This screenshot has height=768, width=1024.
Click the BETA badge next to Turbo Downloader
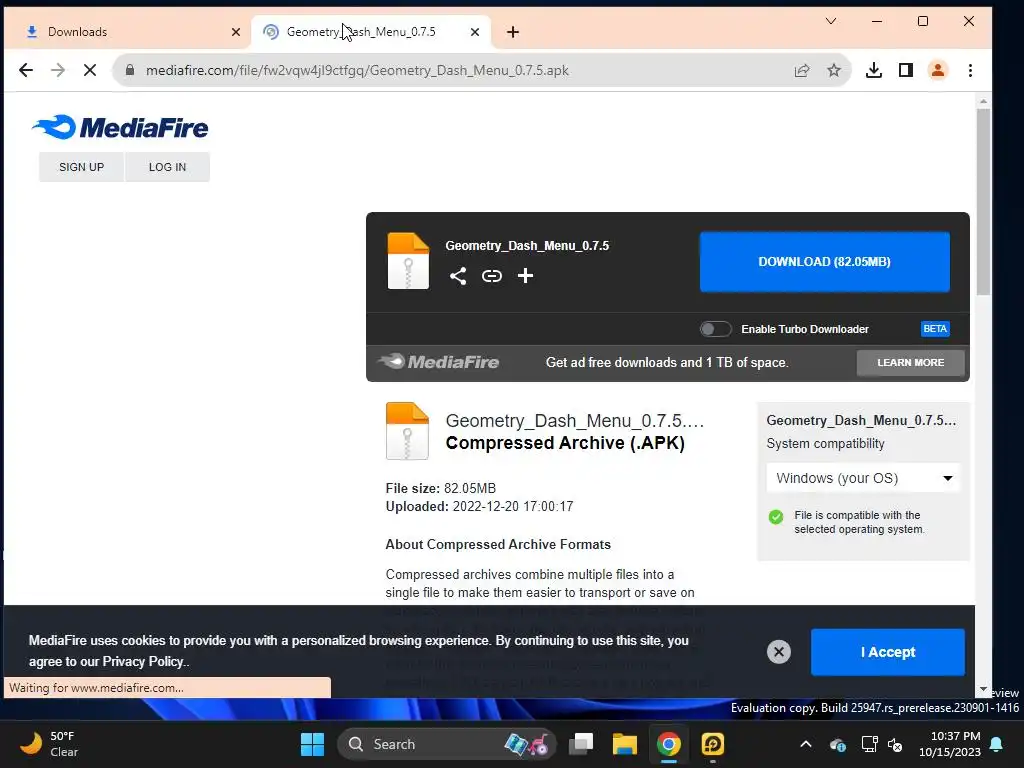[935, 328]
